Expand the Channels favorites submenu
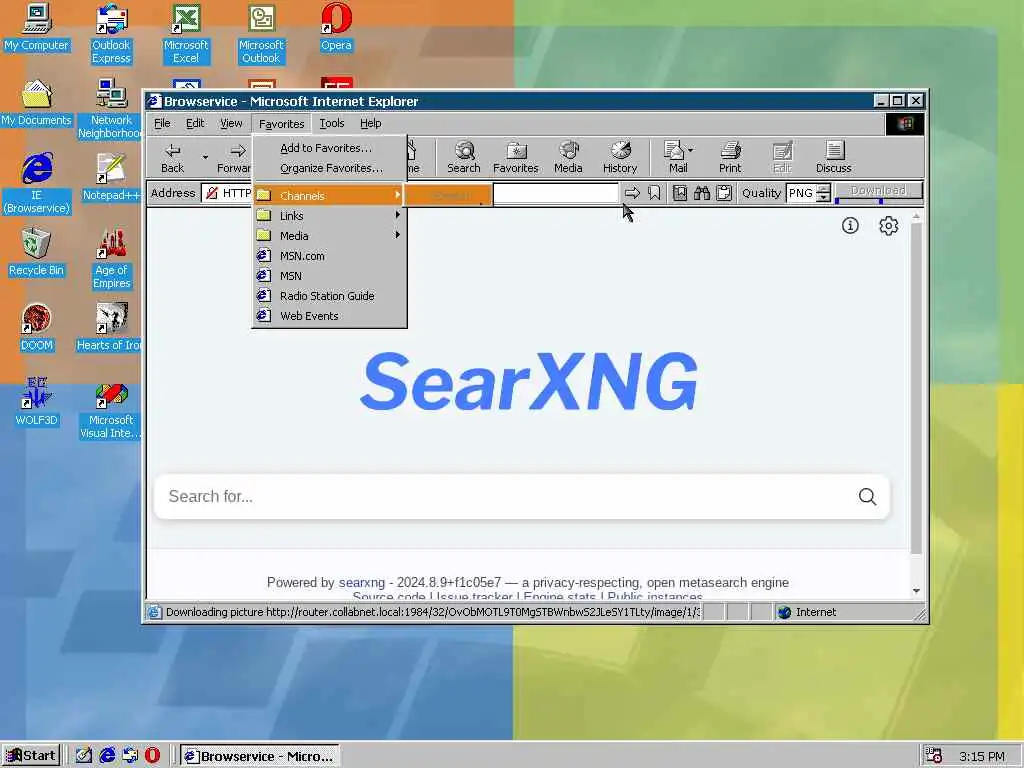 click(x=329, y=195)
